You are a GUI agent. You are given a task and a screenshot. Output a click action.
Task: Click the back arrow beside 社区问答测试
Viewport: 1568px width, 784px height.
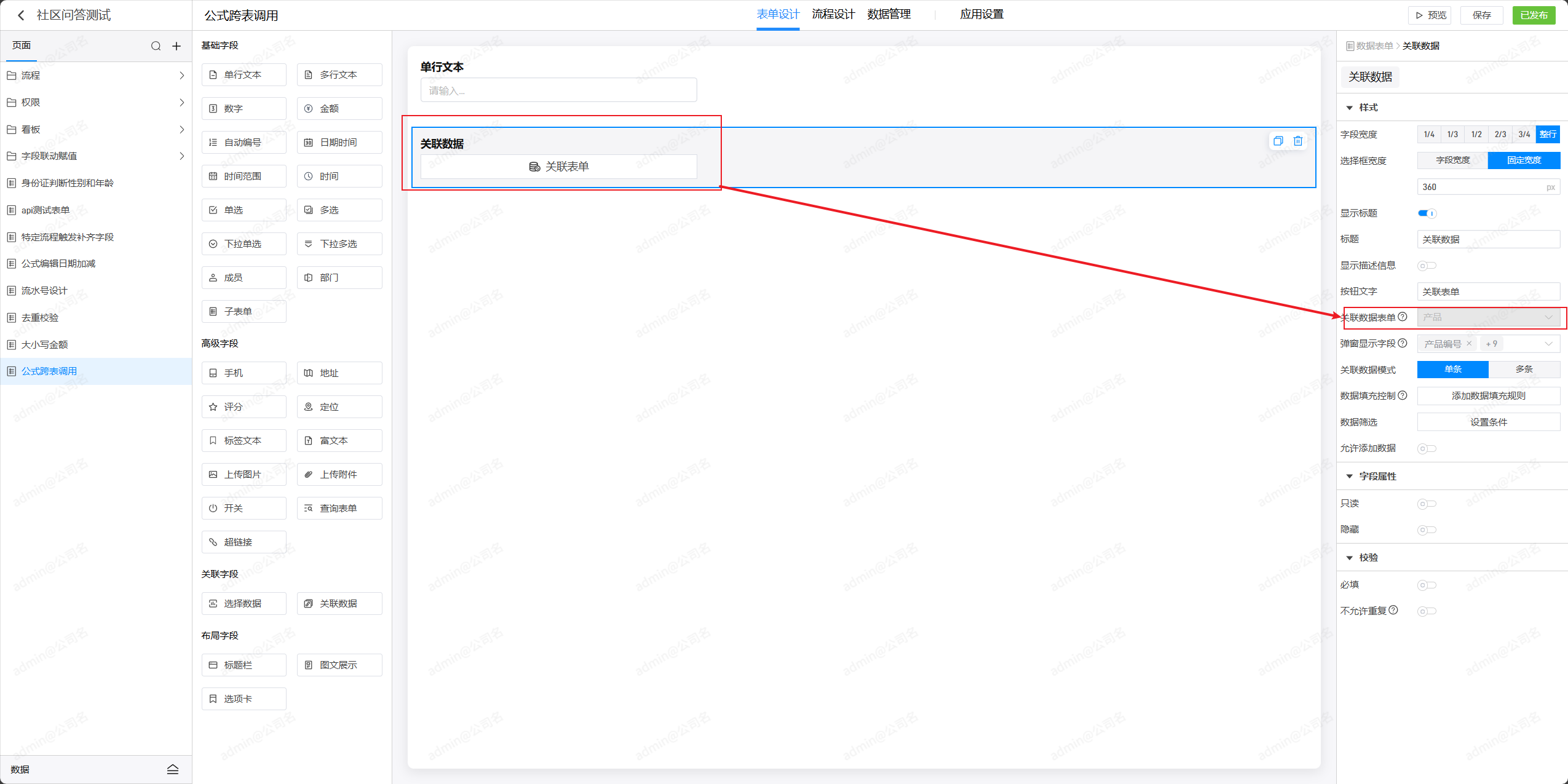(21, 15)
